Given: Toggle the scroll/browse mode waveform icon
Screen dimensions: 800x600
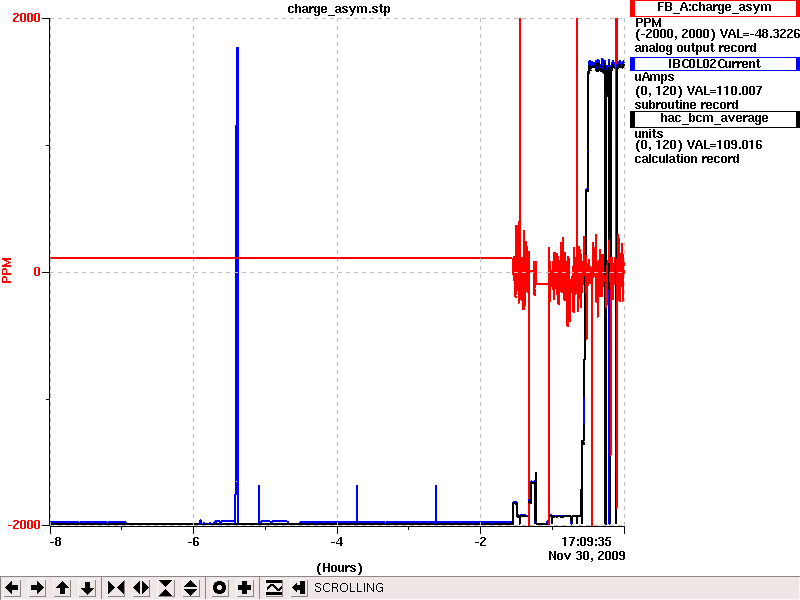Looking at the screenshot, I should [x=274, y=588].
